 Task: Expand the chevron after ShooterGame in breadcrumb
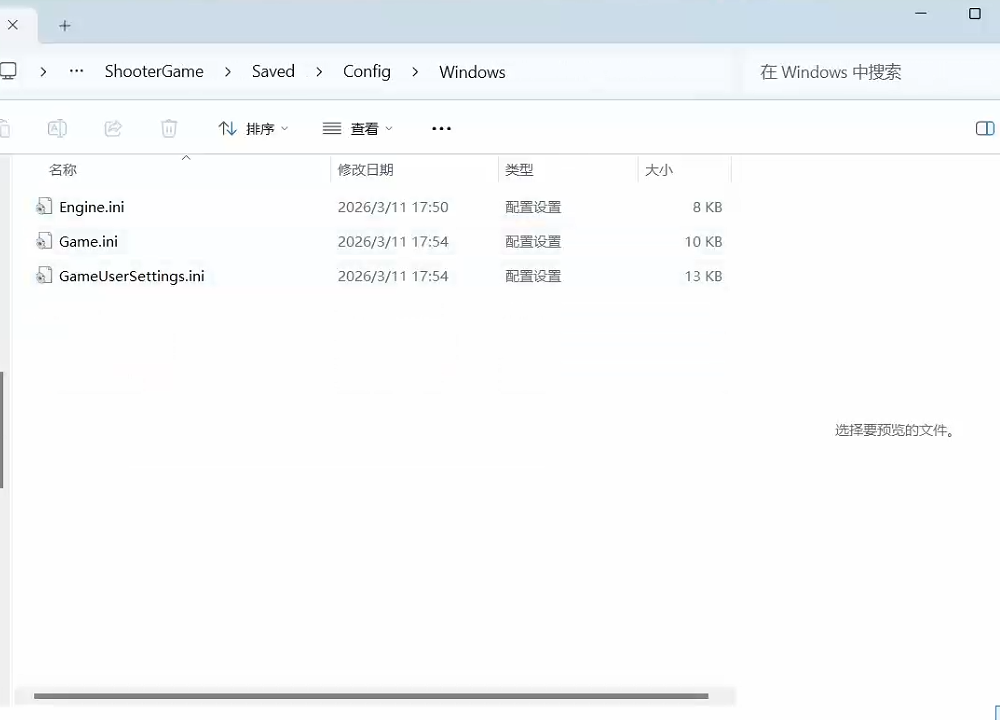[228, 72]
